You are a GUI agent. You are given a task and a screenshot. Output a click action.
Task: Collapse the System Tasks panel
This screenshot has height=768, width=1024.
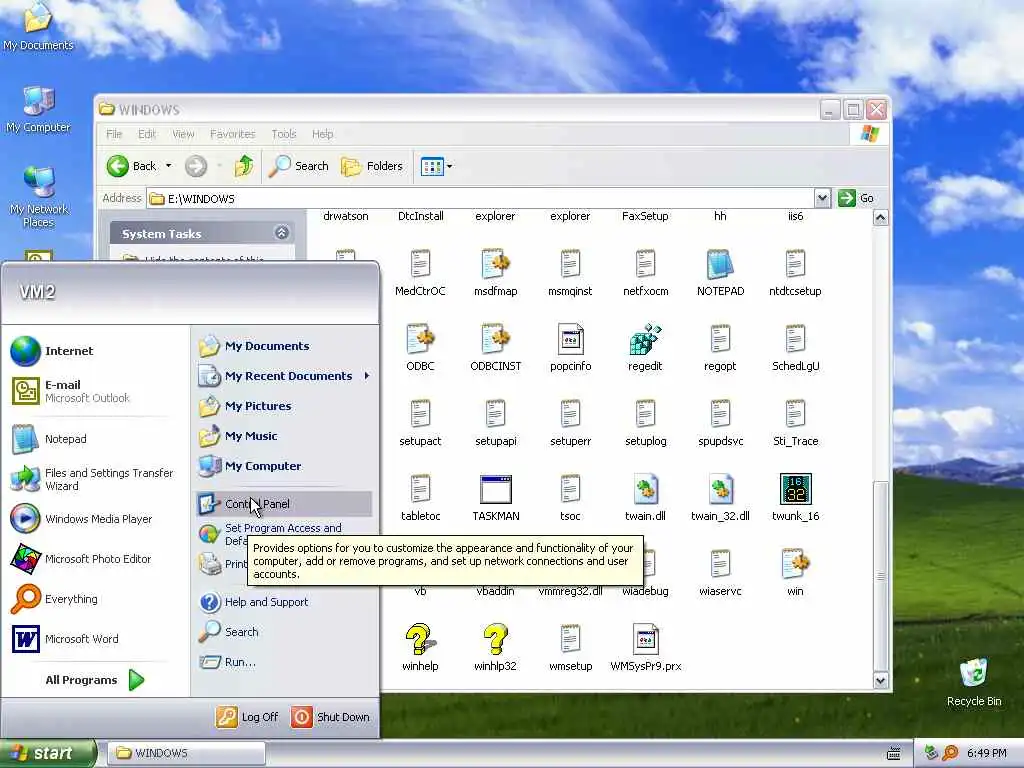point(281,232)
